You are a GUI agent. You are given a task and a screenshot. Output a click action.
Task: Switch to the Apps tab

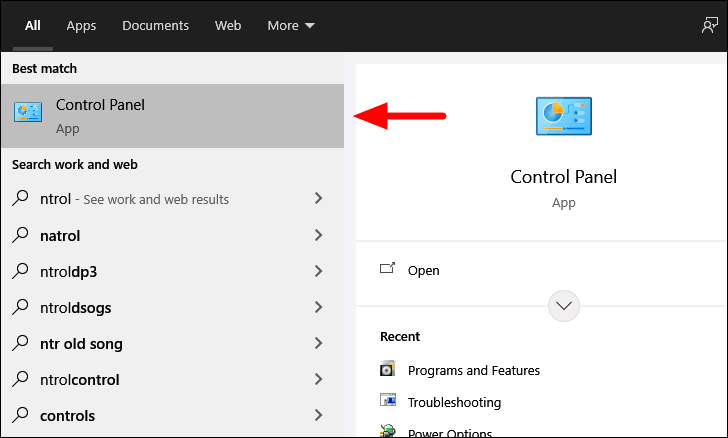[81, 26]
